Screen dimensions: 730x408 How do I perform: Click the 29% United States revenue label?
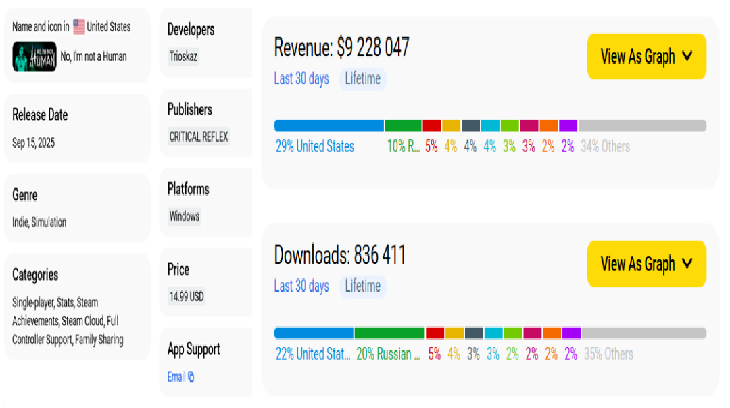(x=315, y=146)
